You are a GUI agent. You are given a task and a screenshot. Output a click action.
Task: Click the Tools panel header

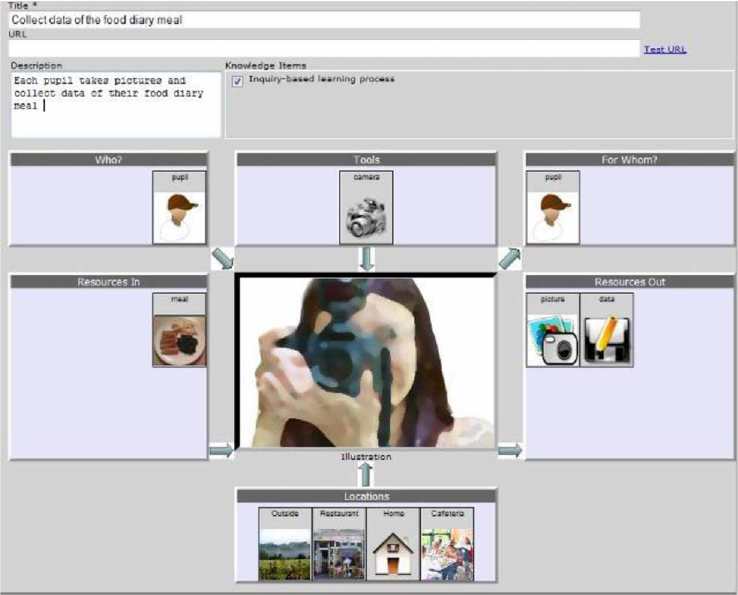click(x=366, y=159)
